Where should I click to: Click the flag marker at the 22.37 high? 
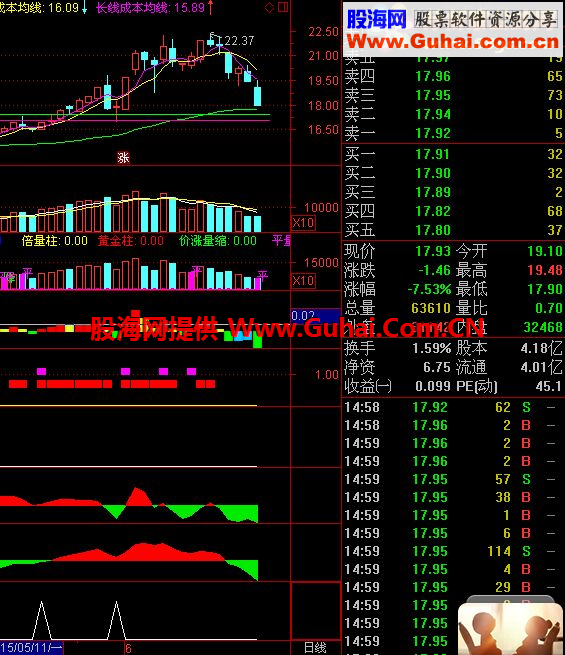click(x=212, y=35)
